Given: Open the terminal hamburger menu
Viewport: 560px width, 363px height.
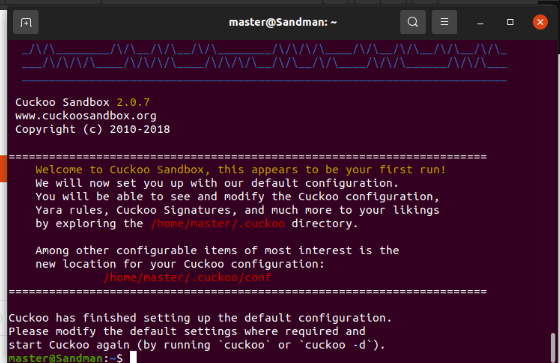Looking at the screenshot, I should tap(444, 22).
